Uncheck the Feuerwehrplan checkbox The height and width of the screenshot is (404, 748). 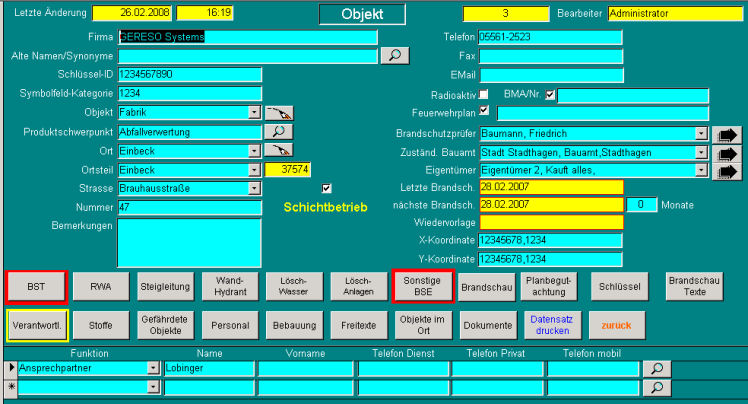tap(485, 112)
